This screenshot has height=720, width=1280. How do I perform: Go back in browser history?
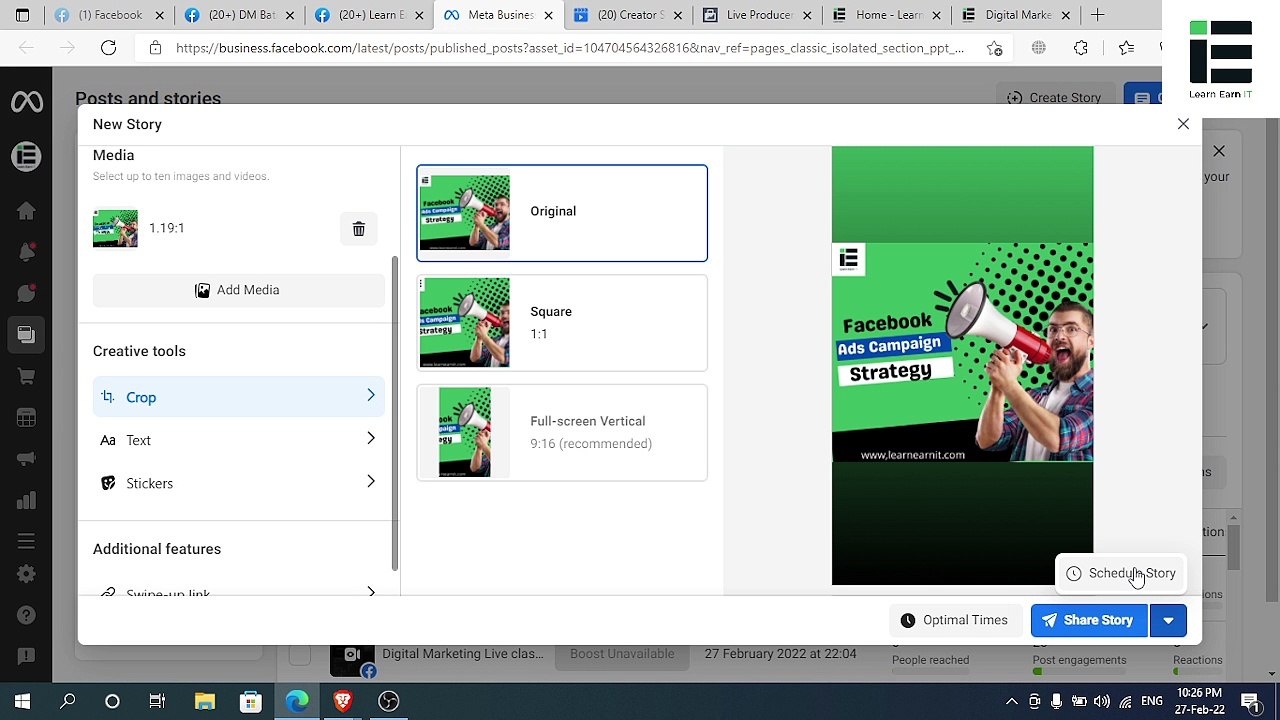coord(26,48)
